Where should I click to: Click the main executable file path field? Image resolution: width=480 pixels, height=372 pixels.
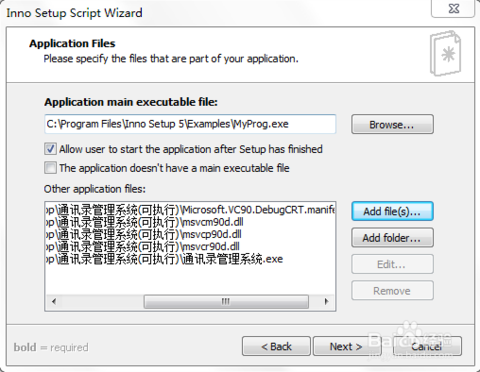190,124
